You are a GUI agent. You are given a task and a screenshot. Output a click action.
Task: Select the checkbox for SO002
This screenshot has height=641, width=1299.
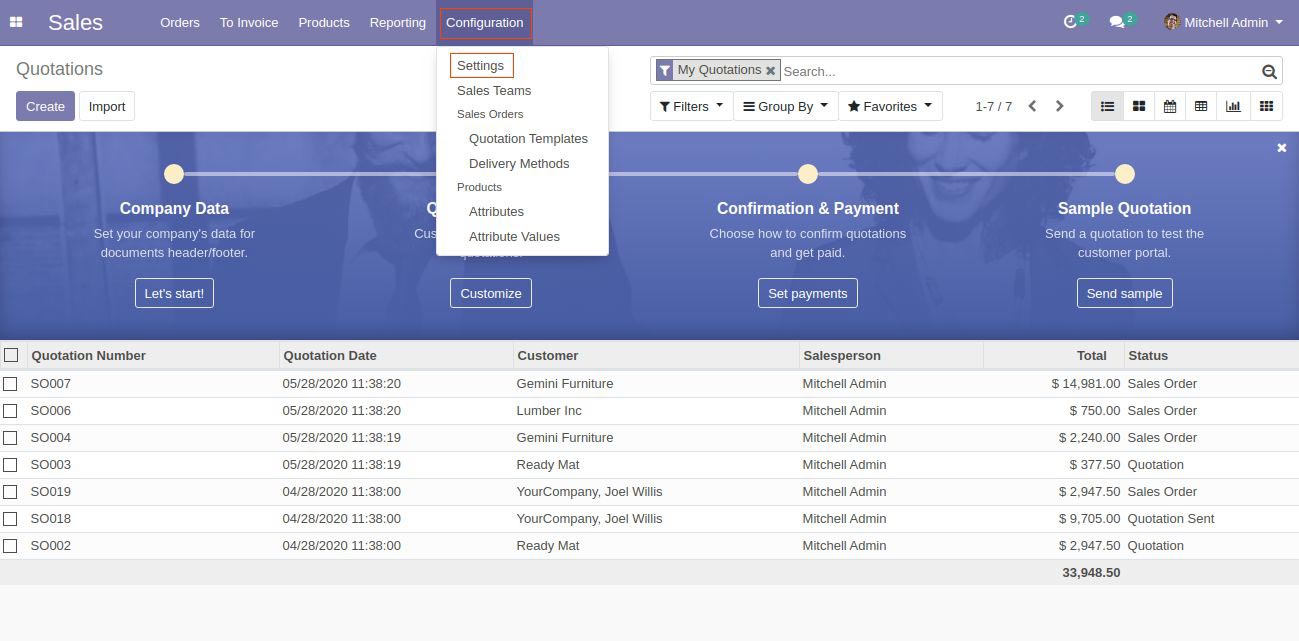(10, 546)
